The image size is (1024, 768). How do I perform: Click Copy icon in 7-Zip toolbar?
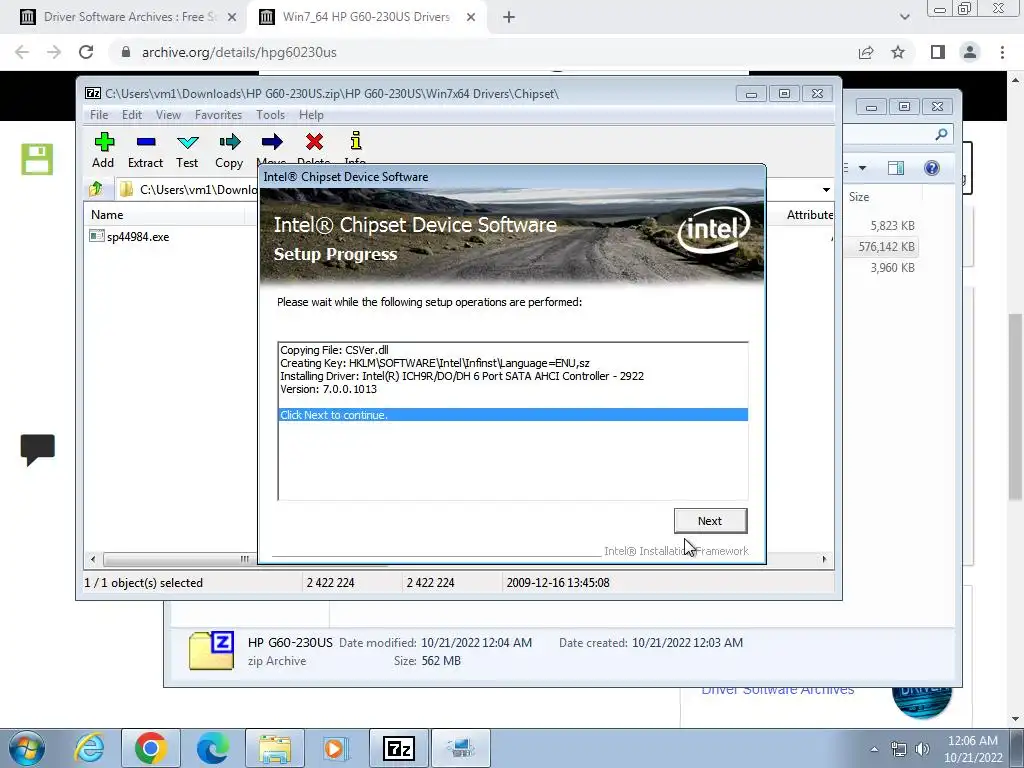pos(229,142)
